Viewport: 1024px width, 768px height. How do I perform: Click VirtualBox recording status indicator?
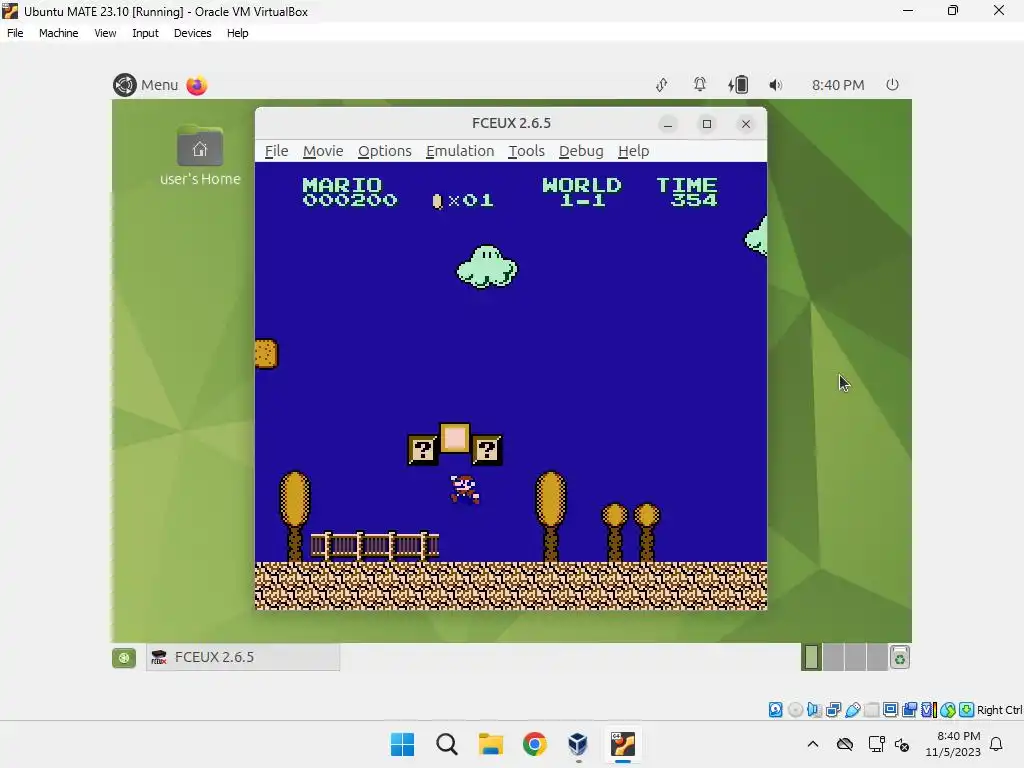pyautogui.click(x=909, y=709)
